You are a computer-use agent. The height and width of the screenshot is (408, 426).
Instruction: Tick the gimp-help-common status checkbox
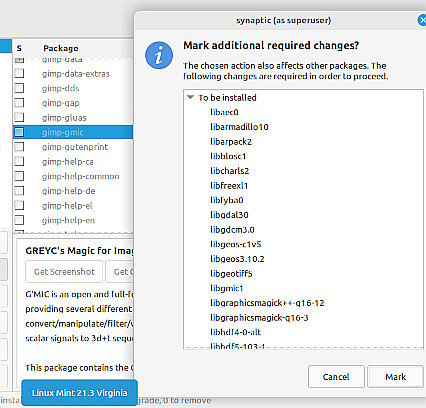click(19, 176)
